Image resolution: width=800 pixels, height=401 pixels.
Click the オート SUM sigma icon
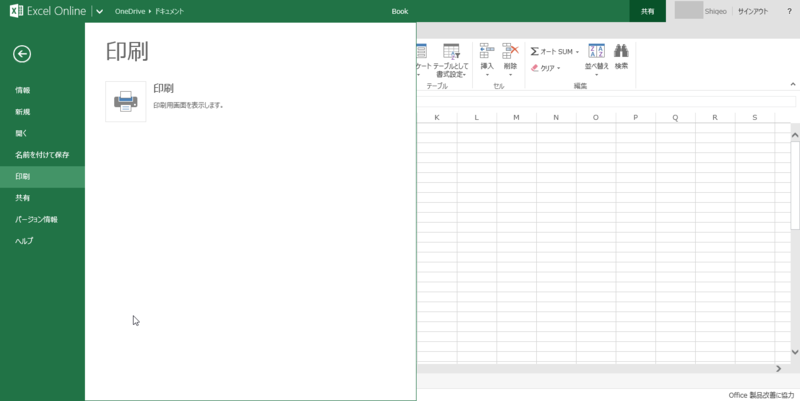click(x=534, y=52)
